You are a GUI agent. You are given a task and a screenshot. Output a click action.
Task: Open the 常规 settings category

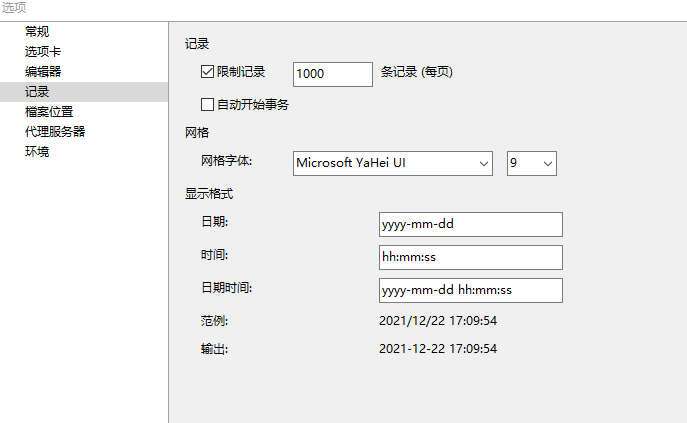pyautogui.click(x=37, y=32)
